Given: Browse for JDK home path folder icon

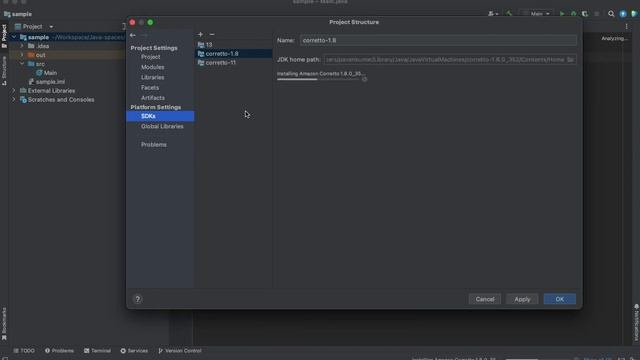Looking at the screenshot, I should click(x=570, y=60).
